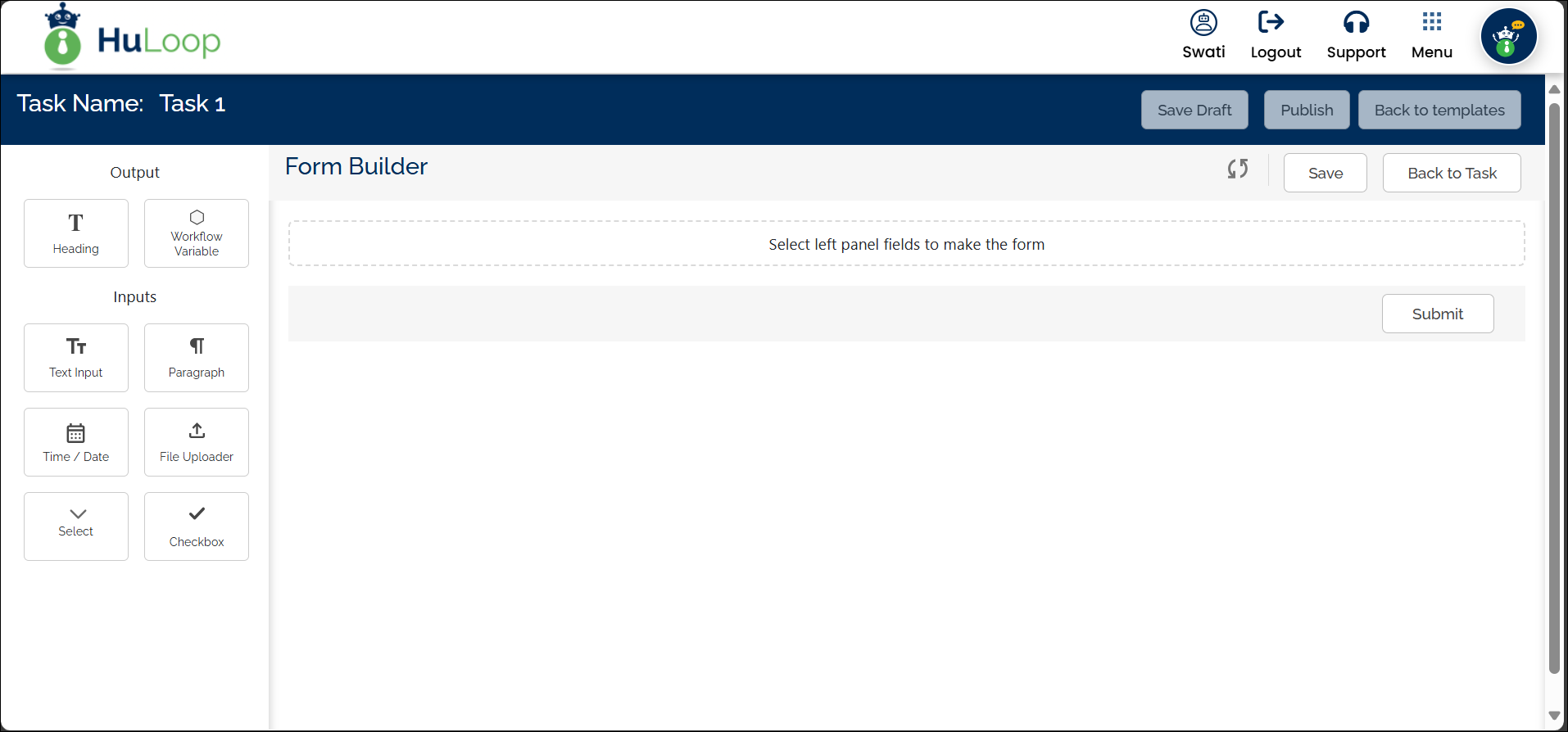Publish the task
This screenshot has height=732, width=1568.
click(x=1307, y=110)
